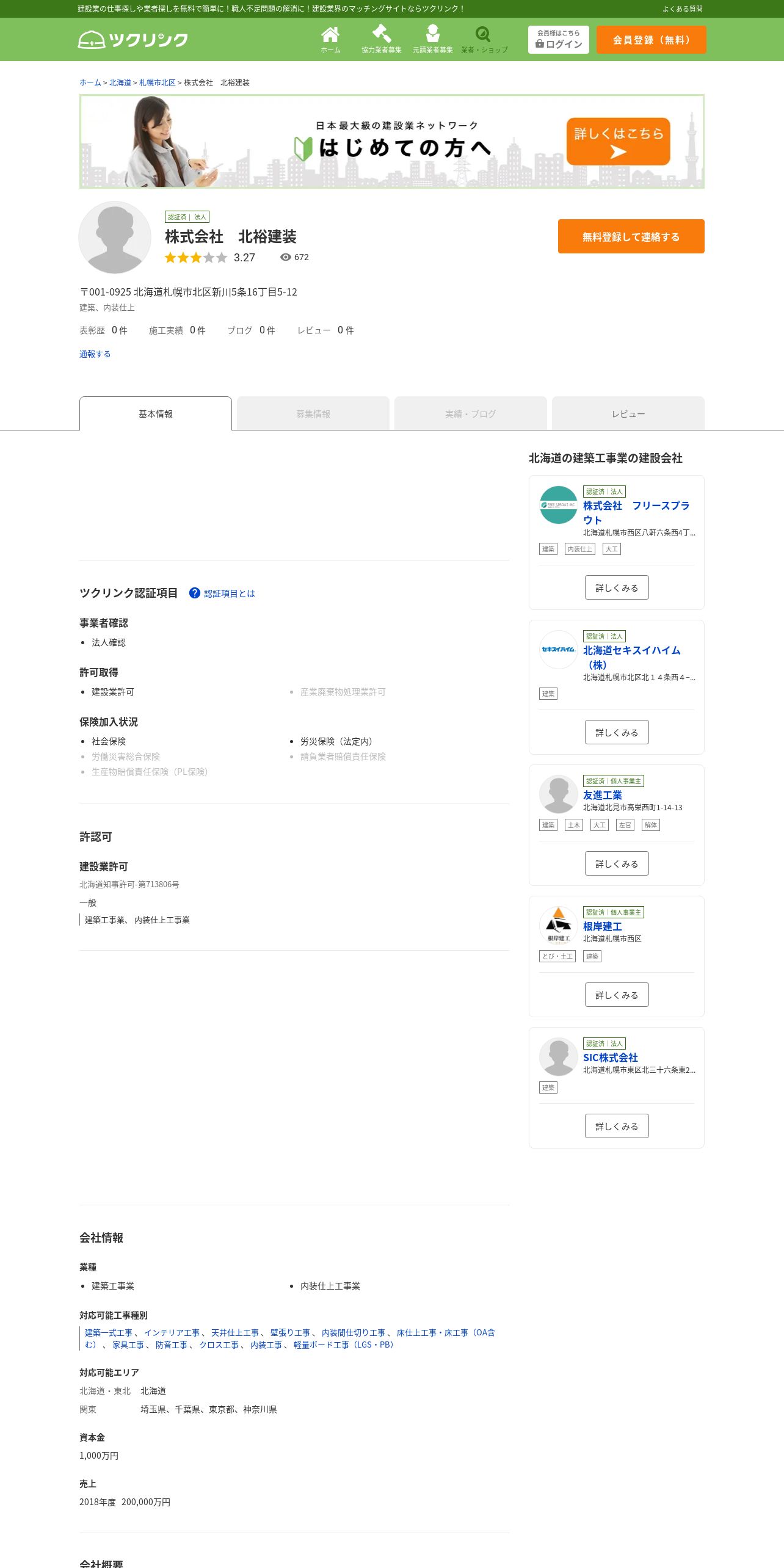Open 天井仕上工事 link
784x1568 pixels.
(235, 1332)
